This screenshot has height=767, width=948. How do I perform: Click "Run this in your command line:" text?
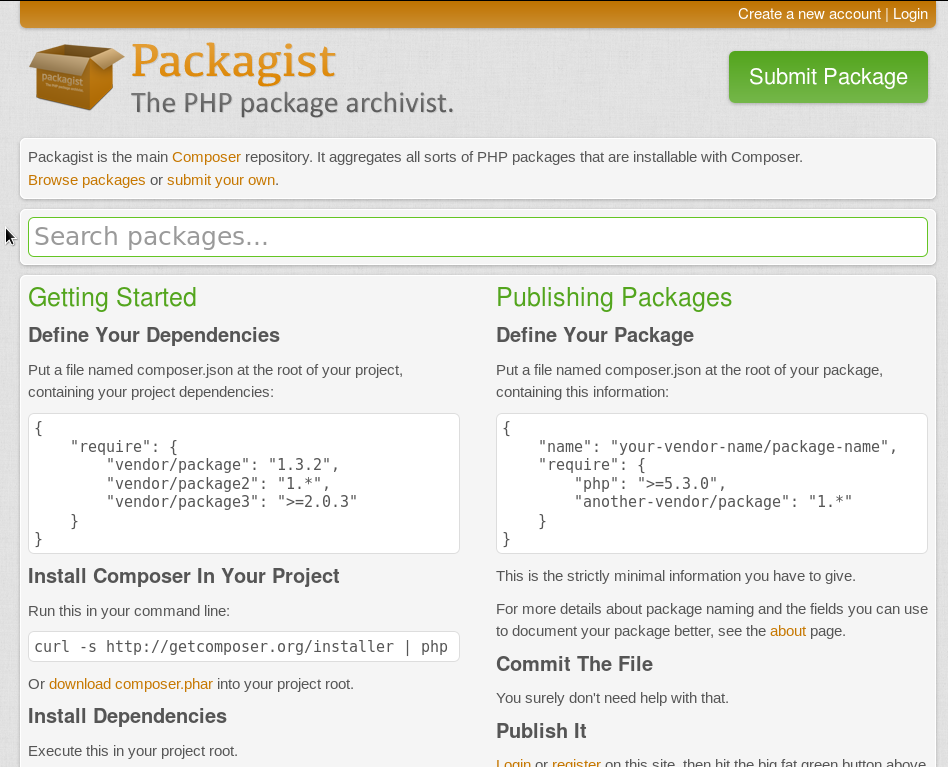tap(129, 611)
